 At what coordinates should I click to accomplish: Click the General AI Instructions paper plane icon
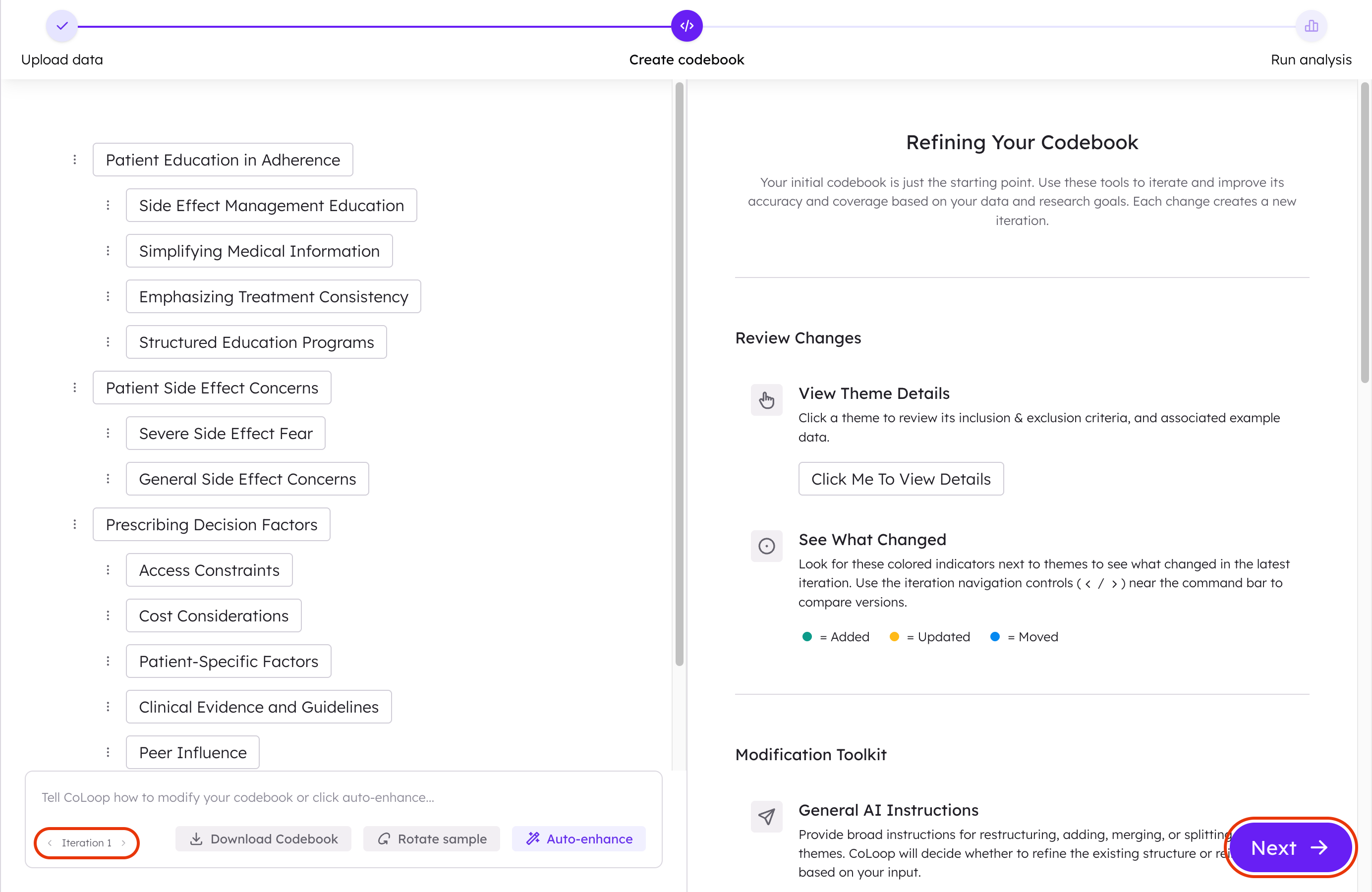point(766,817)
